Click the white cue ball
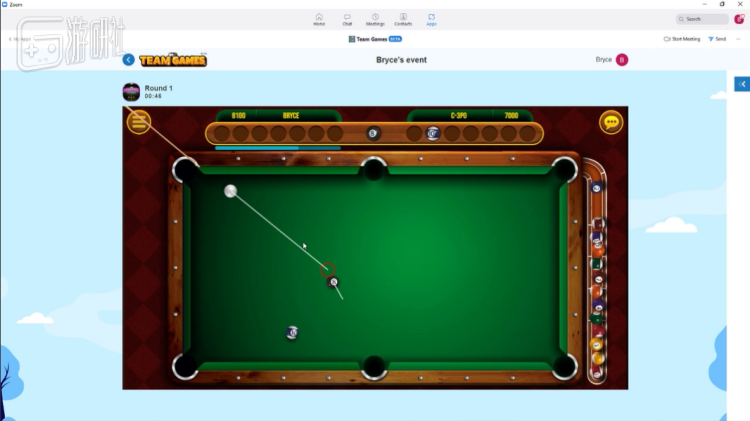Viewport: 750px width, 421px height. pyautogui.click(x=231, y=191)
